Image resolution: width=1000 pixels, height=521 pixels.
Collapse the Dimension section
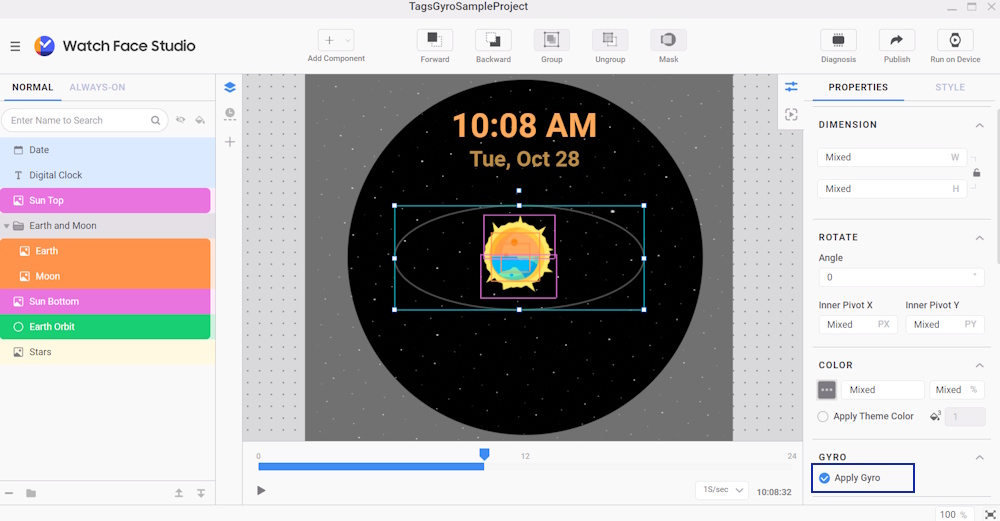pyautogui.click(x=979, y=125)
